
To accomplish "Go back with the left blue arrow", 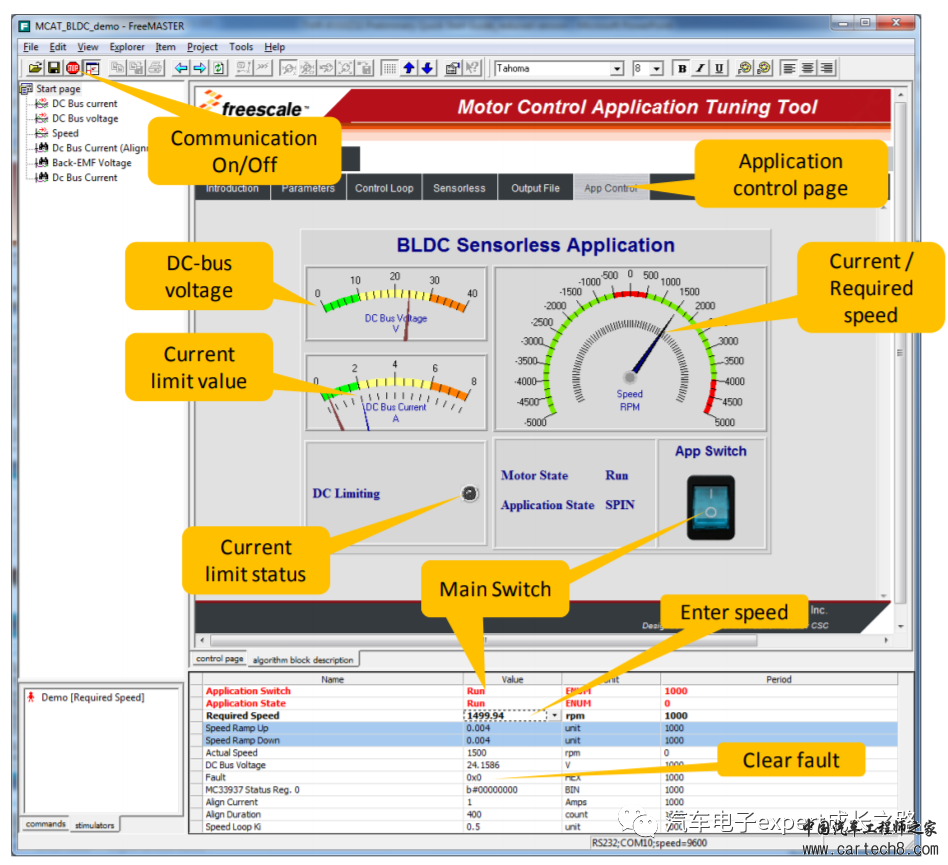I will pyautogui.click(x=181, y=68).
